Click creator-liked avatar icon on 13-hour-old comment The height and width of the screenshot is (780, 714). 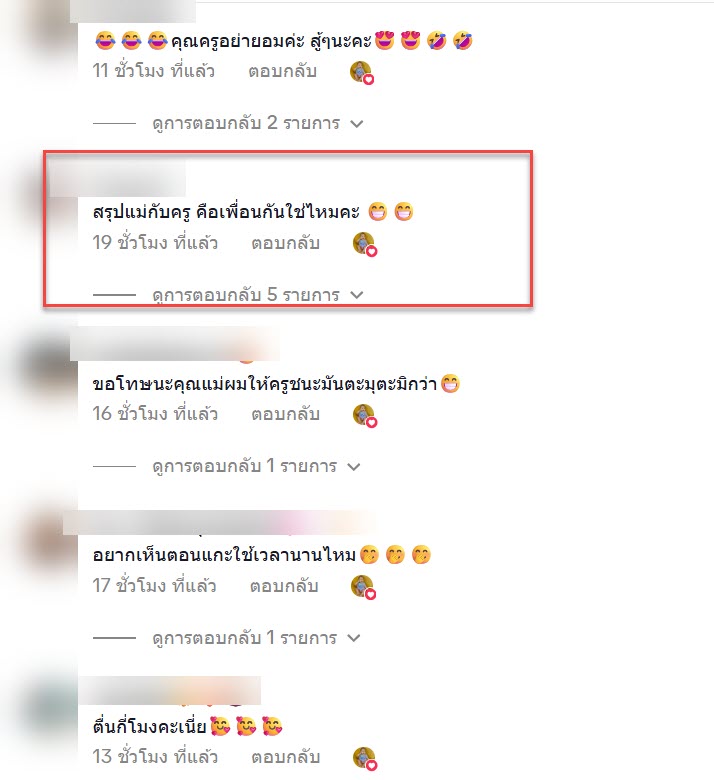point(365,759)
